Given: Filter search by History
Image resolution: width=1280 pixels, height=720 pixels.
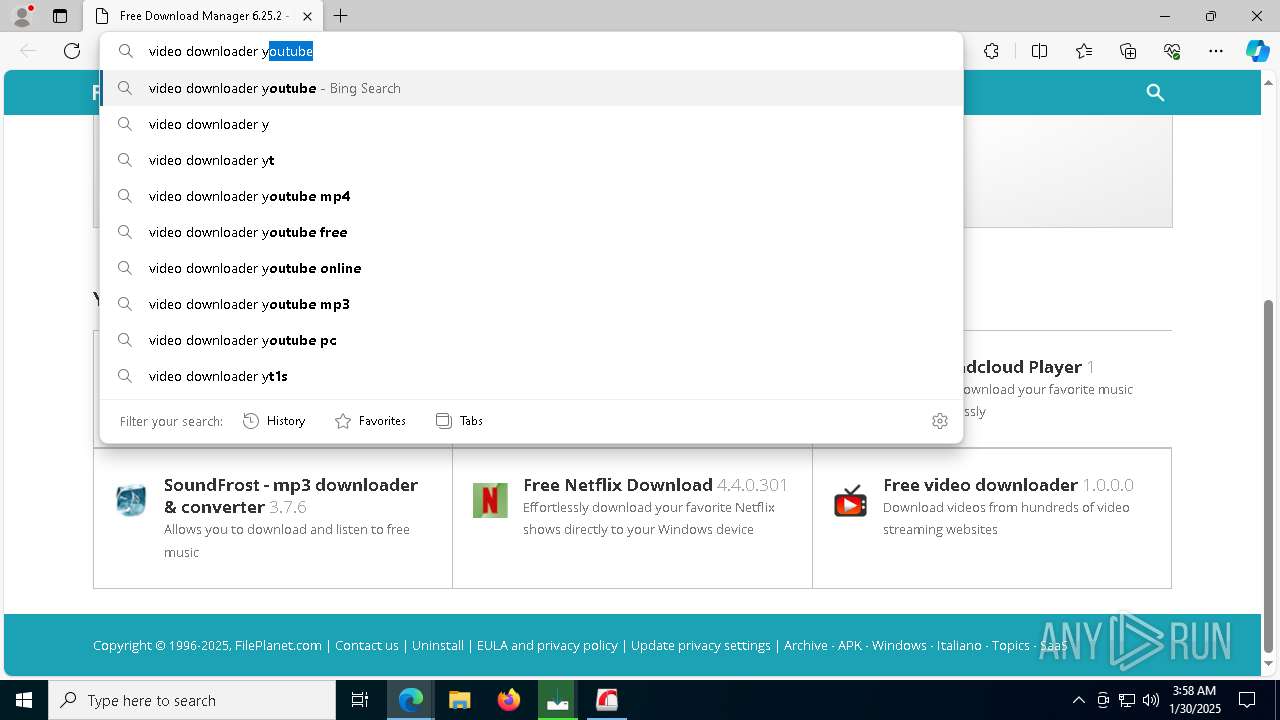Looking at the screenshot, I should coord(274,421).
